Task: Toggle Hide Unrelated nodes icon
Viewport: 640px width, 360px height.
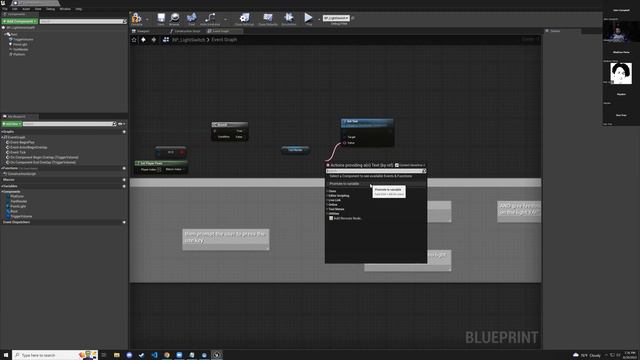Action: click(x=210, y=18)
